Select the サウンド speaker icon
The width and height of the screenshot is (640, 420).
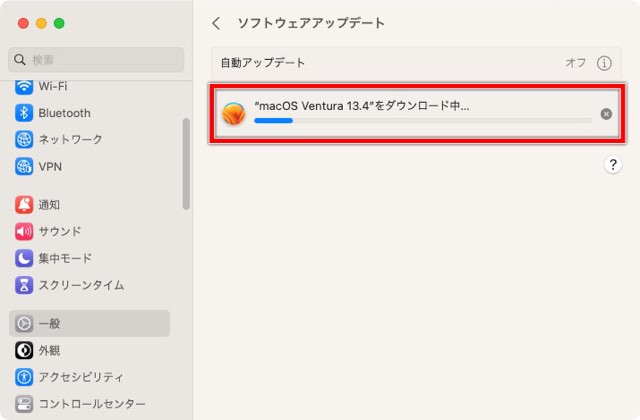(24, 231)
